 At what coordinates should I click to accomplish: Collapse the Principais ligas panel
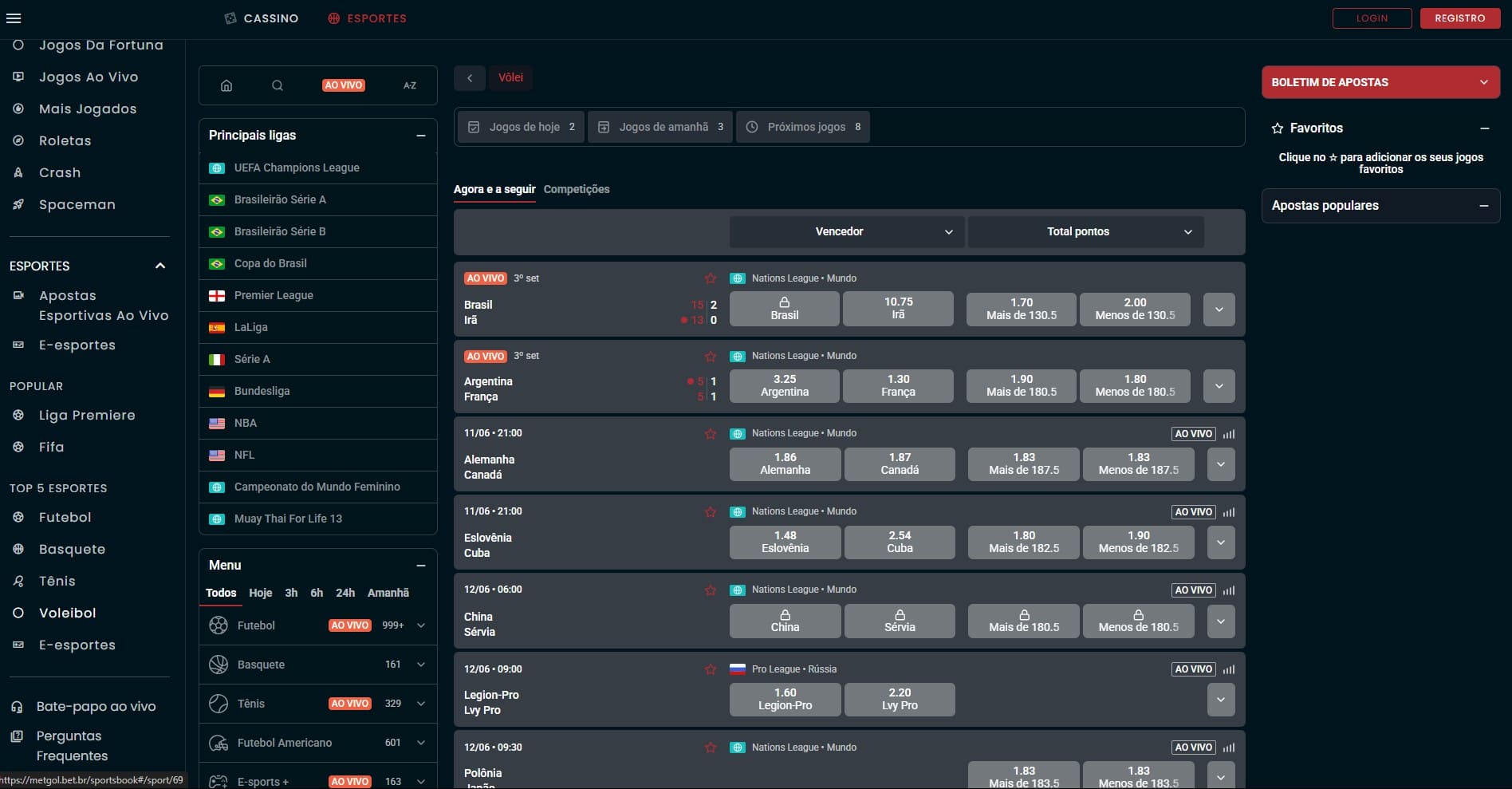point(421,136)
